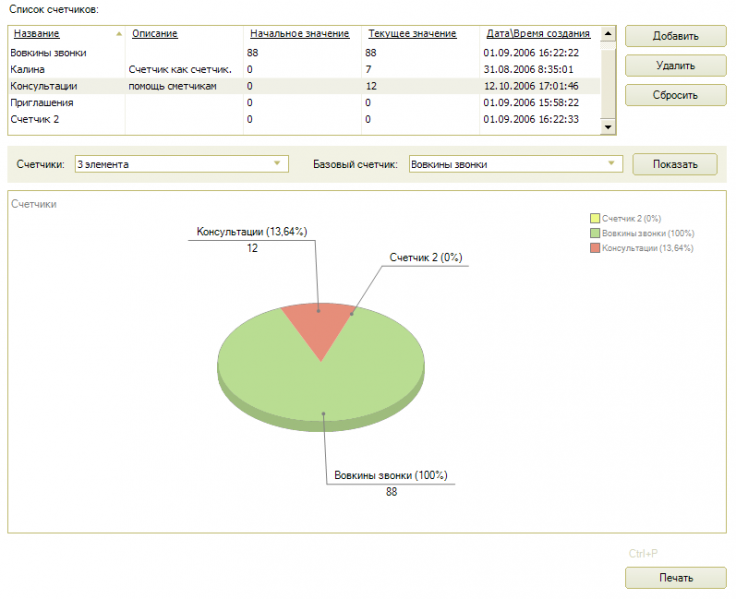Click the Печать button
The width and height of the screenshot is (736, 599).
pos(675,578)
